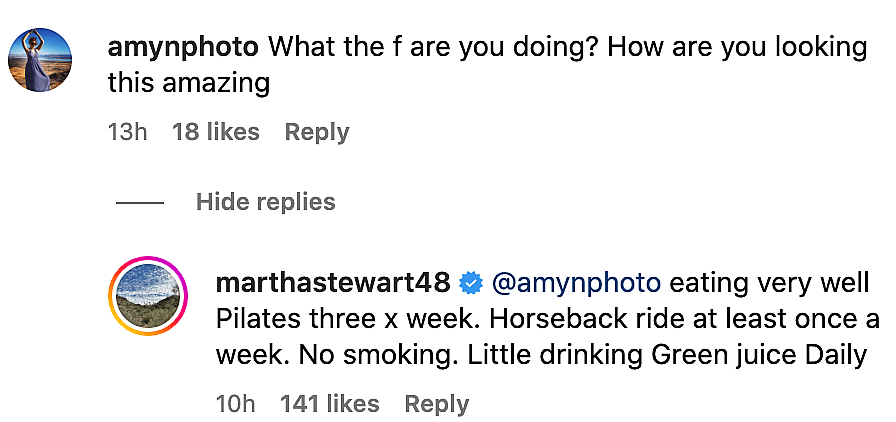Click amynphoto's profile picture avatar
This screenshot has width=896, height=422.
tap(40, 60)
